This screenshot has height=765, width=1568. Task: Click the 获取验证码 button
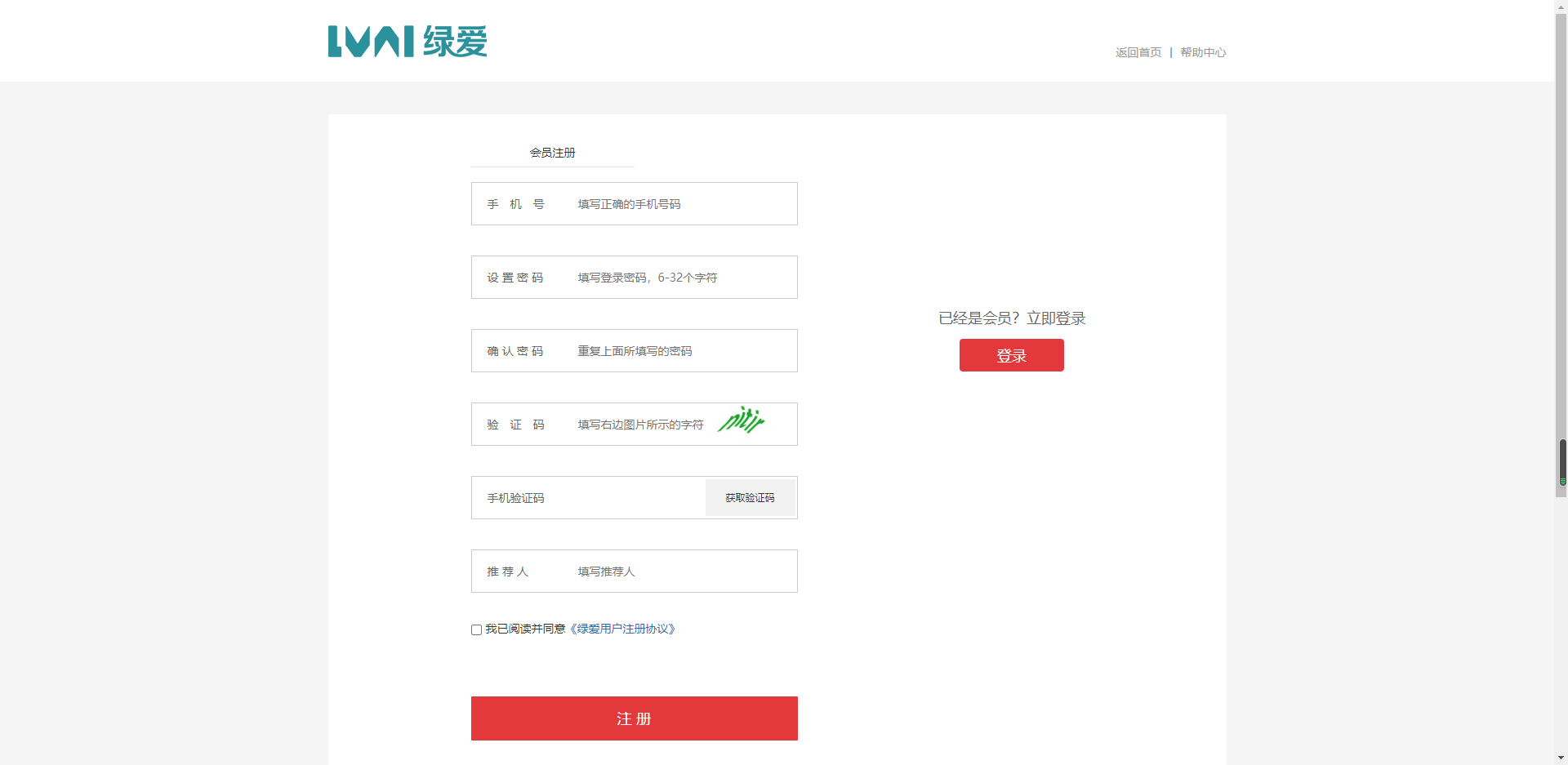750,498
